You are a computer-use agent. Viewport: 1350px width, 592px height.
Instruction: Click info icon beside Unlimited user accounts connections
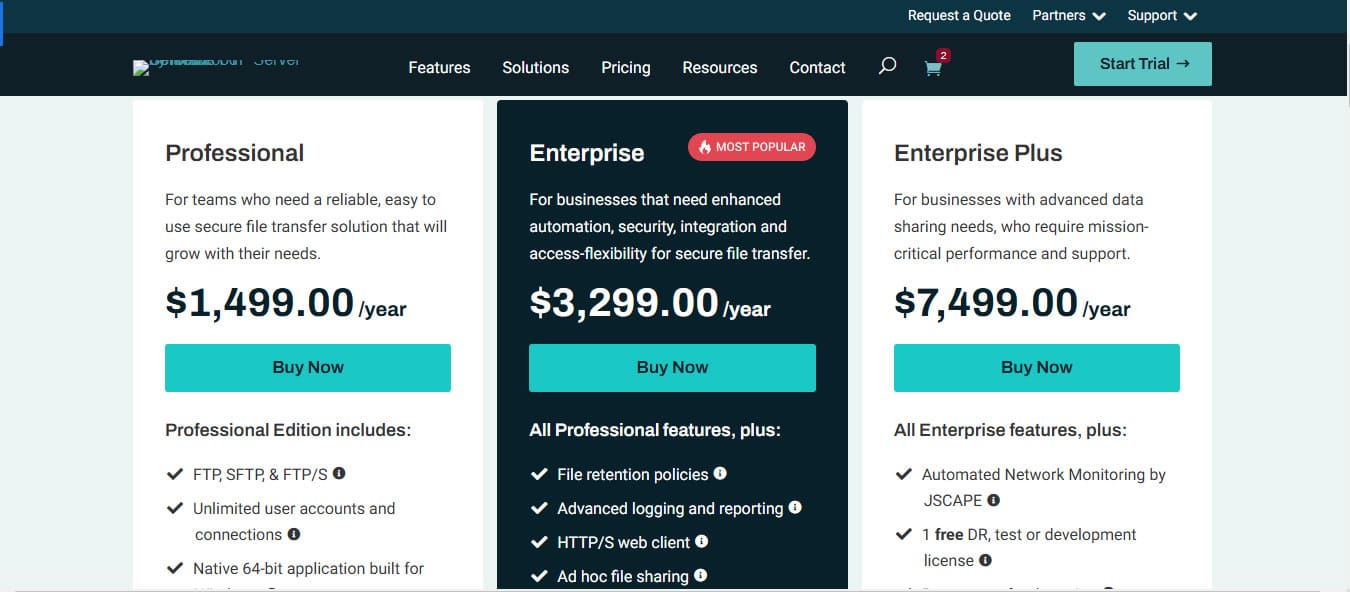click(294, 534)
